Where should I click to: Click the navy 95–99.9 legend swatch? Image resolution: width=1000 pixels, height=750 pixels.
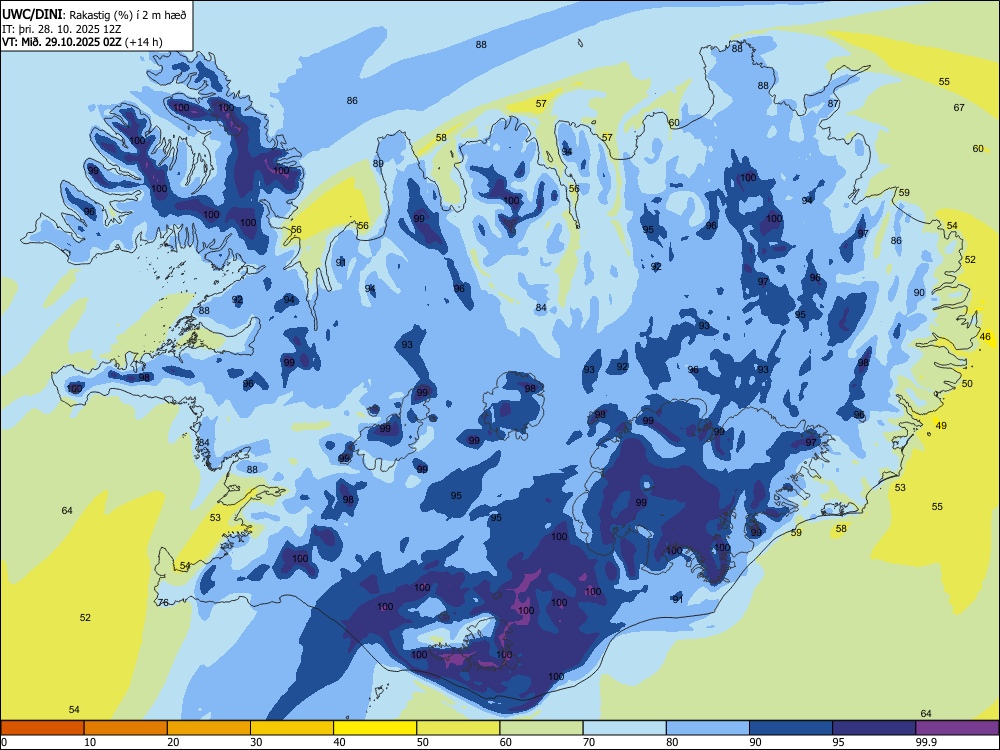pyautogui.click(x=874, y=728)
